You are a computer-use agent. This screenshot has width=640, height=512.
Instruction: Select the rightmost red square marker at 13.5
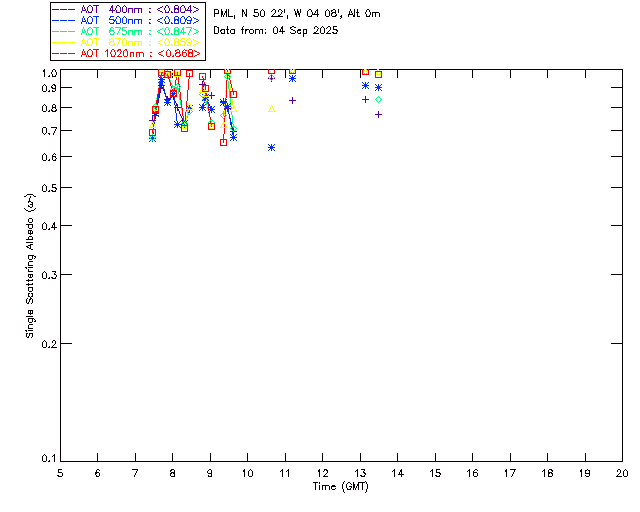tap(378, 75)
